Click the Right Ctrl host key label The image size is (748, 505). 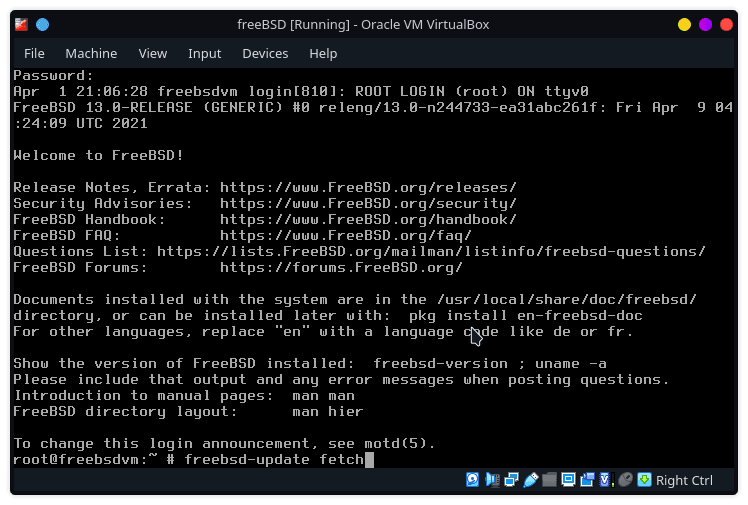coord(684,480)
